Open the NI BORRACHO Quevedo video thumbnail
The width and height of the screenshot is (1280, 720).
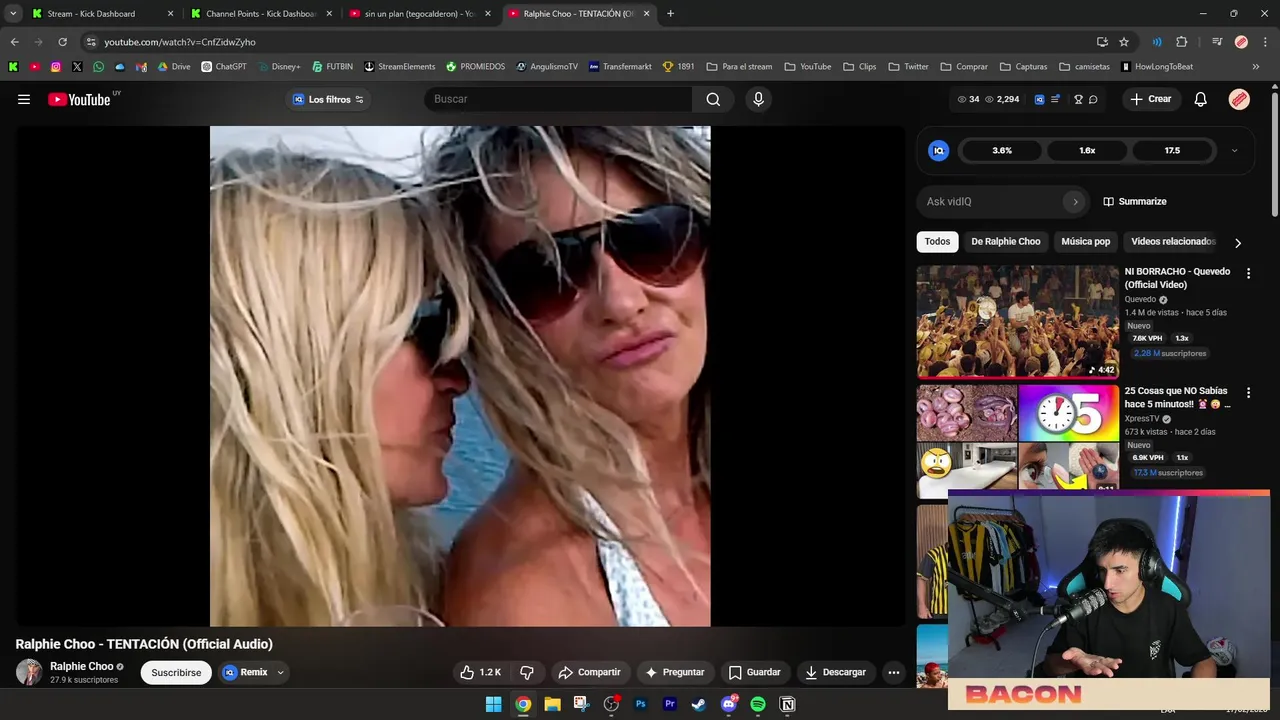click(x=1018, y=321)
